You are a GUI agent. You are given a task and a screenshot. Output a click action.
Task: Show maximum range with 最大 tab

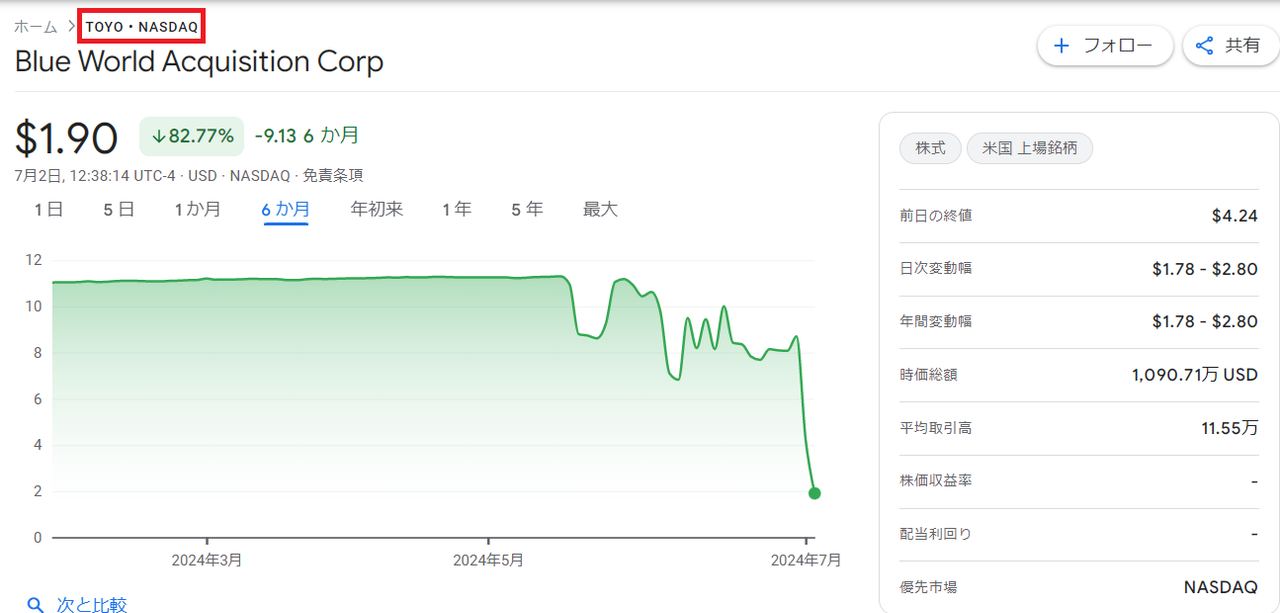point(600,209)
